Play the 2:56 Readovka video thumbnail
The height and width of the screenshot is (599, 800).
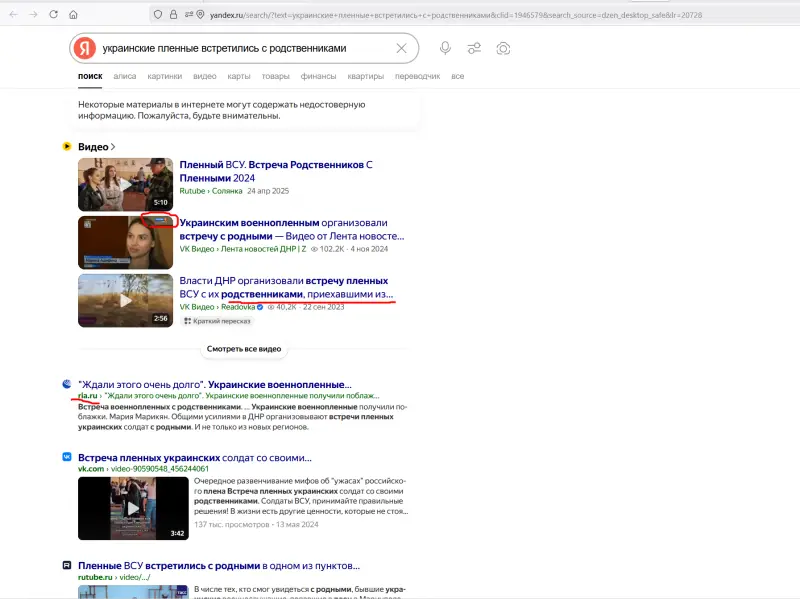126,301
